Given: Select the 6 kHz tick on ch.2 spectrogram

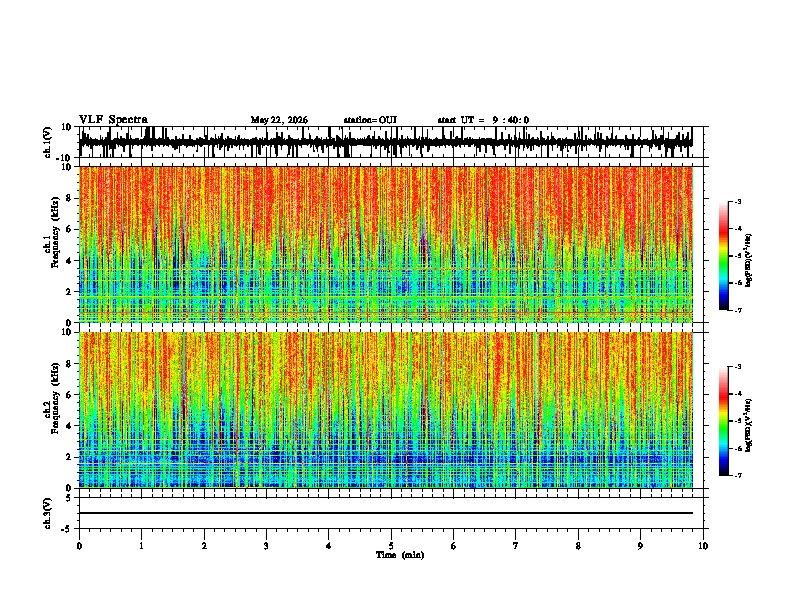Looking at the screenshot, I should point(72,395).
